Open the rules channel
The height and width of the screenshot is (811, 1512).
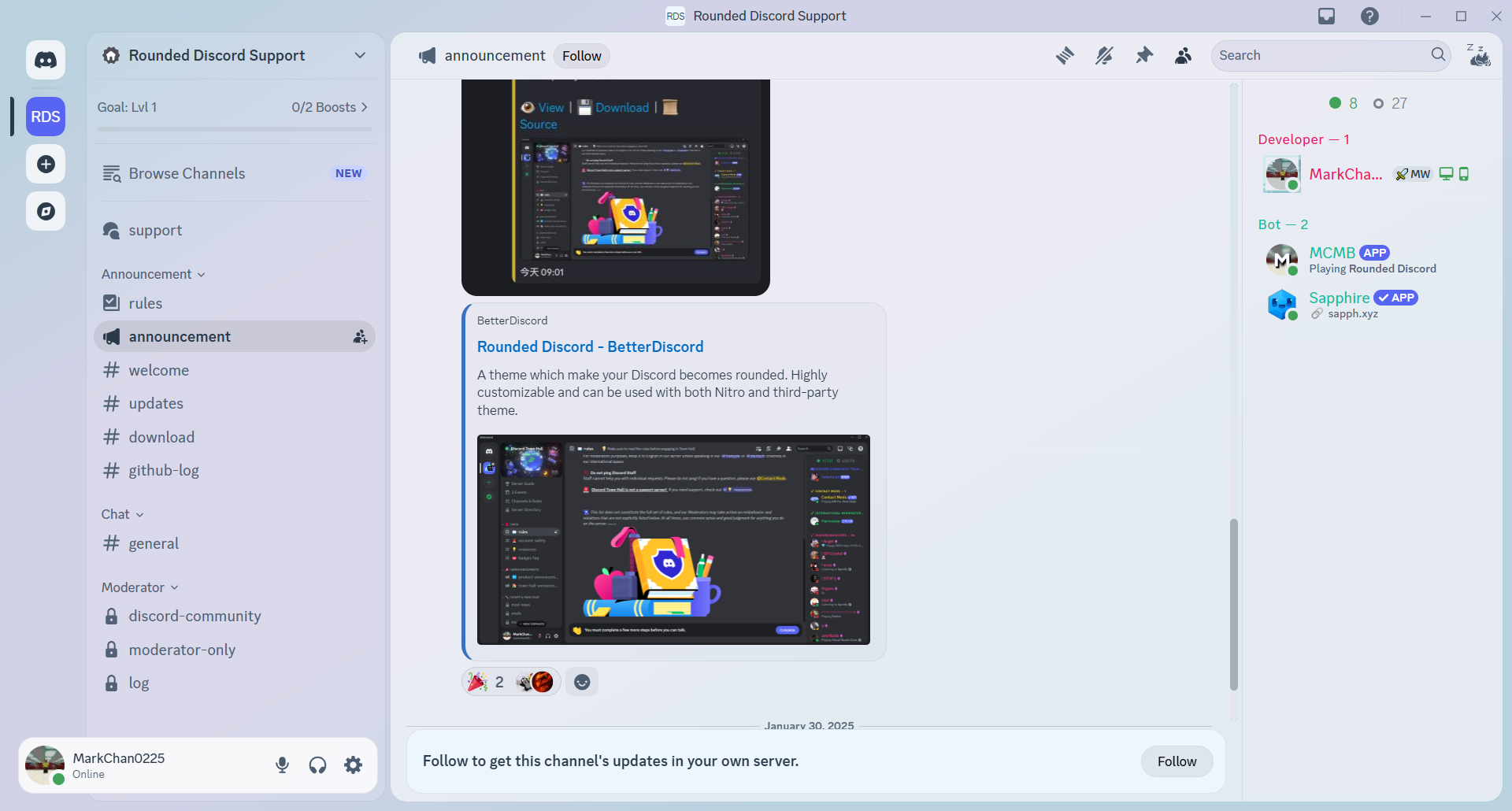coord(235,303)
